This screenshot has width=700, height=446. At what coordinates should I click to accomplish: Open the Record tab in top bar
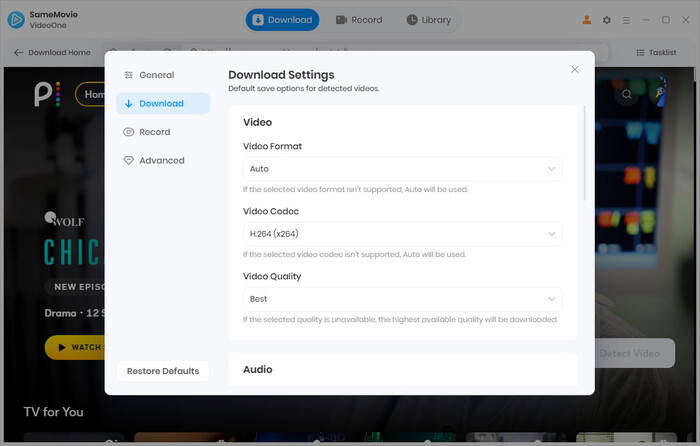[x=359, y=20]
